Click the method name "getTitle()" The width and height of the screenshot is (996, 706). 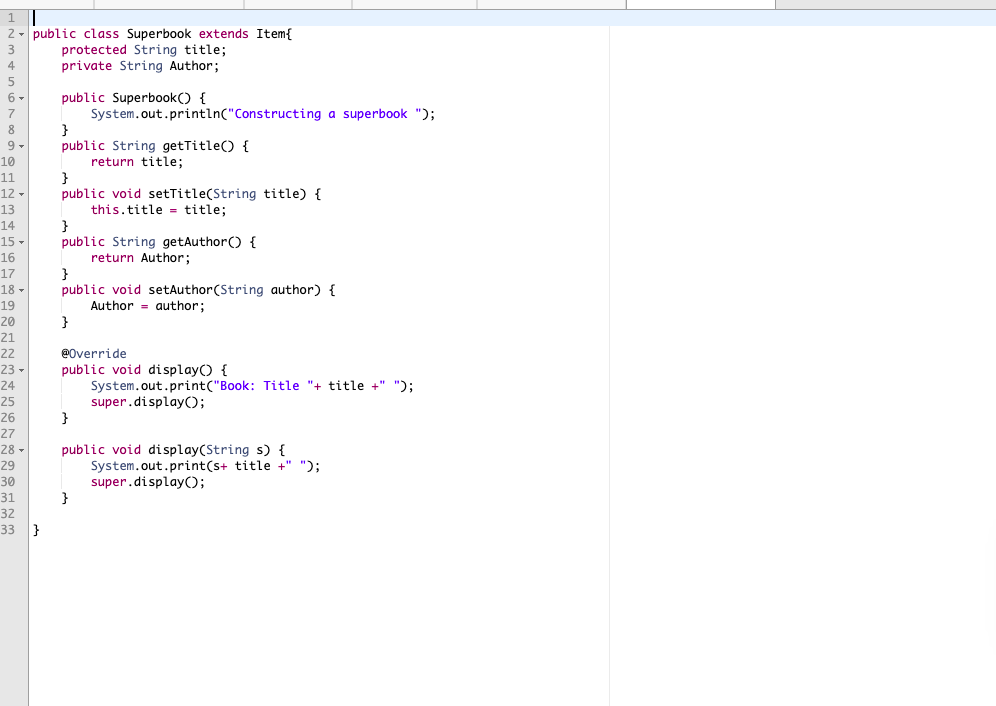pyautogui.click(x=198, y=146)
